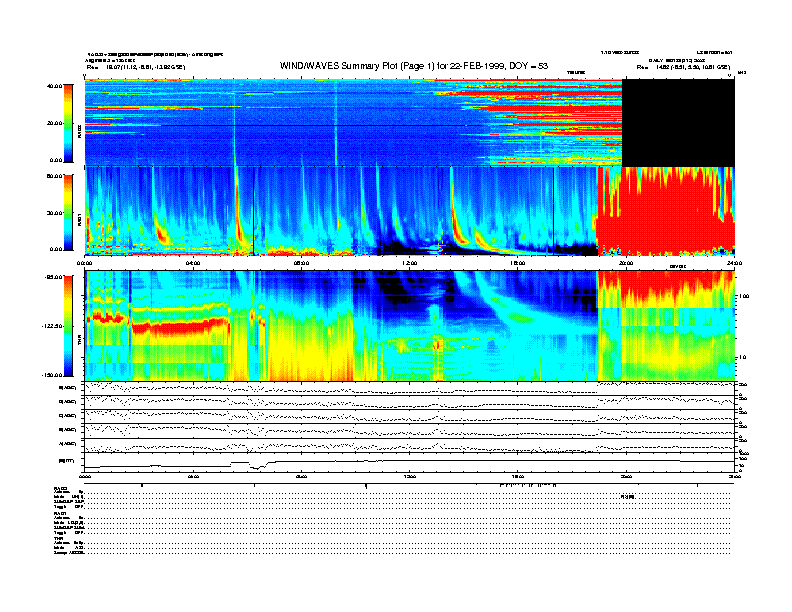The width and height of the screenshot is (792, 612).
Task: Click the RAD1 spectrogram's color scale bar
Action: tap(68, 212)
